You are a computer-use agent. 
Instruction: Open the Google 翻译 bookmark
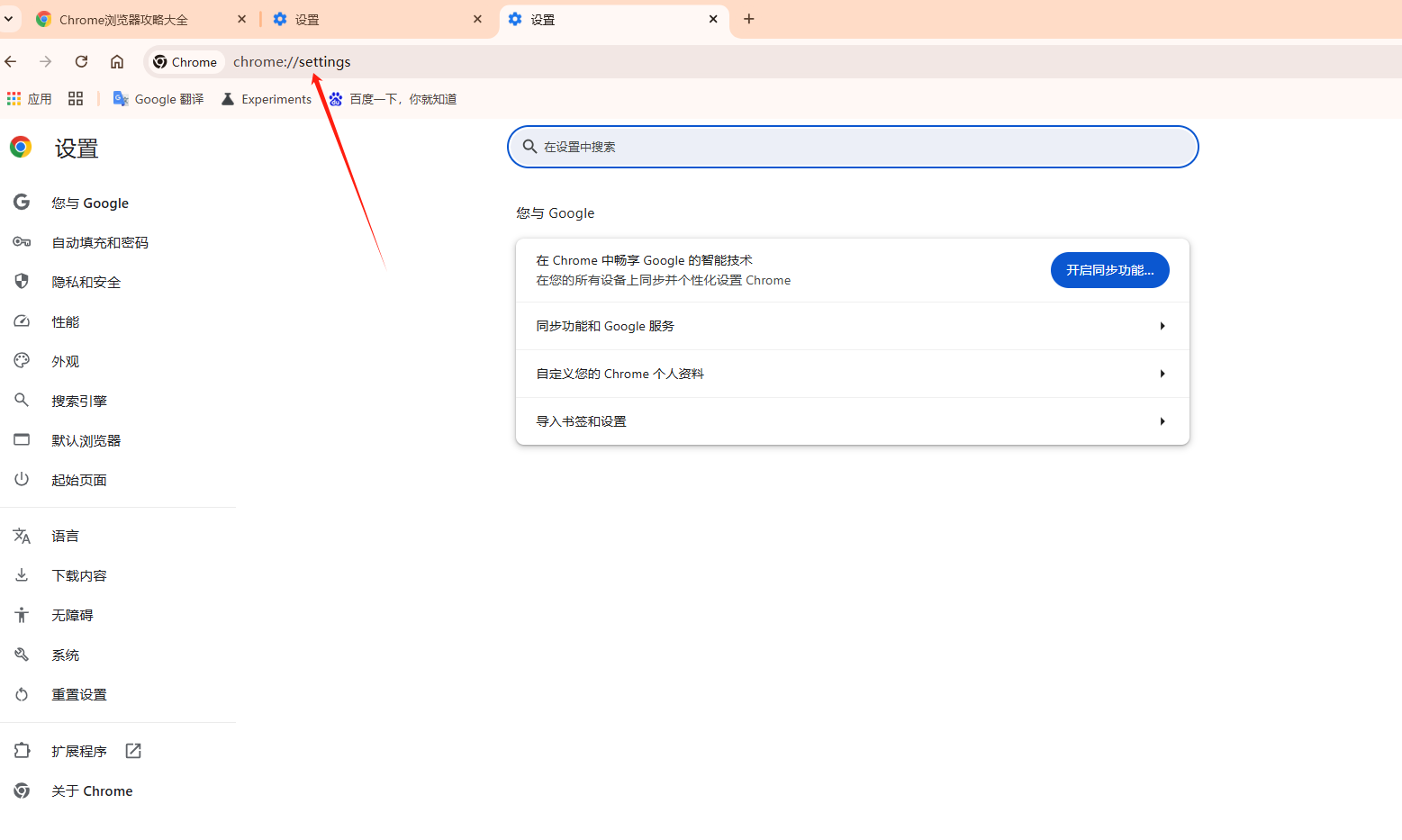158,99
